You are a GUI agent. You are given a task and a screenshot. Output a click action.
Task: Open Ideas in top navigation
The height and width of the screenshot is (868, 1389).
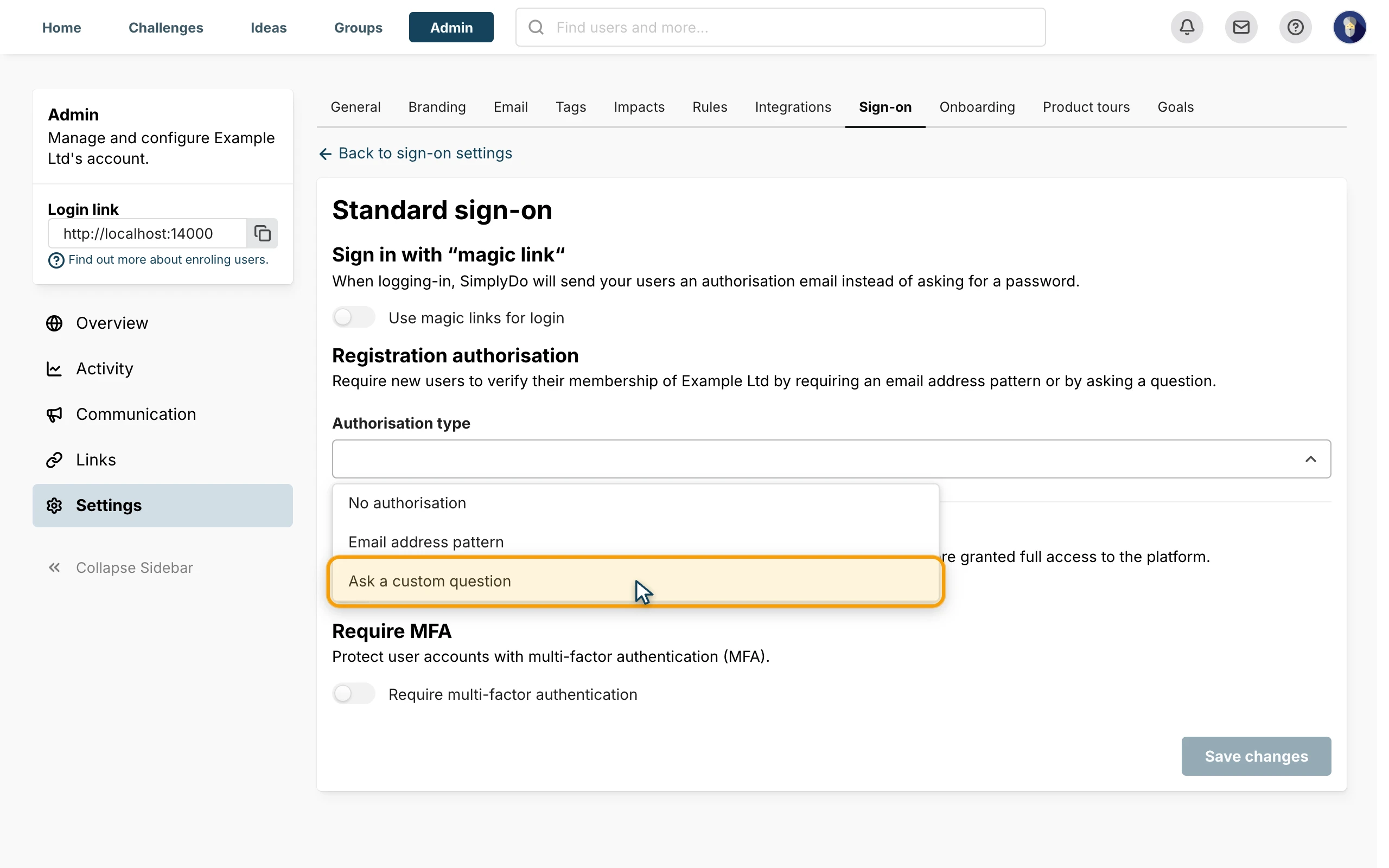click(x=269, y=27)
